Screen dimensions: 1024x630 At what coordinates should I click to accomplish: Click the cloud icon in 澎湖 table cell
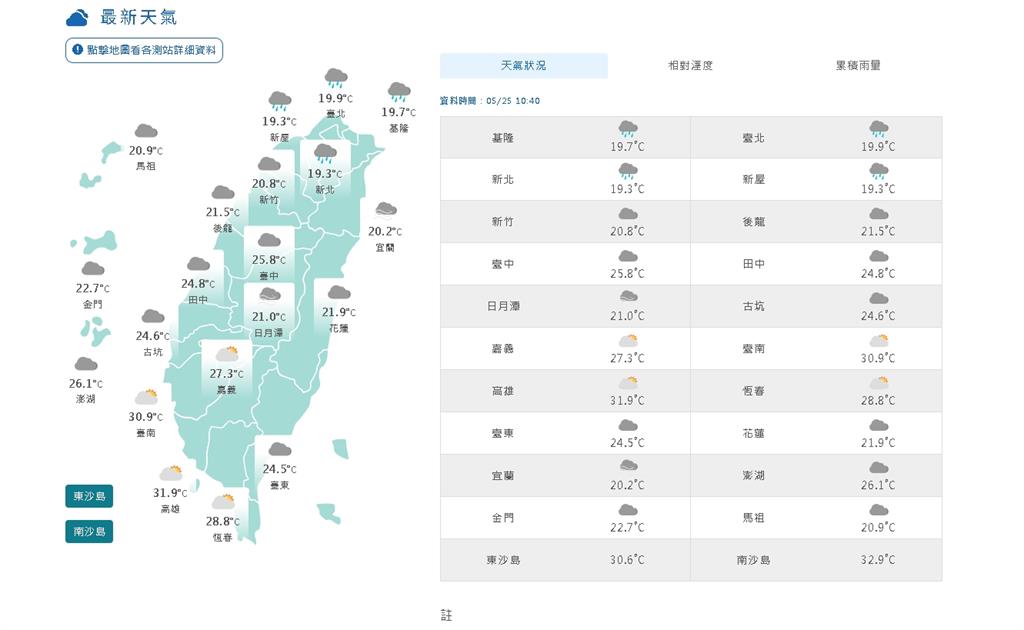click(x=879, y=468)
